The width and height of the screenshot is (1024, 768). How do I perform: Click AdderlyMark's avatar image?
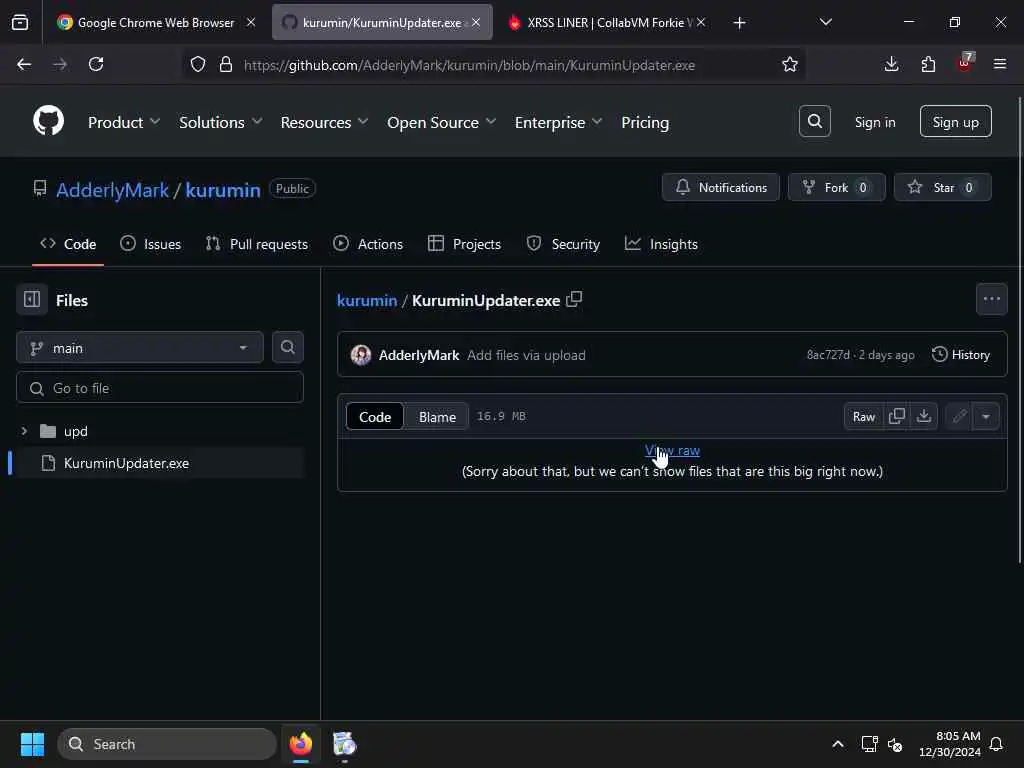click(360, 355)
